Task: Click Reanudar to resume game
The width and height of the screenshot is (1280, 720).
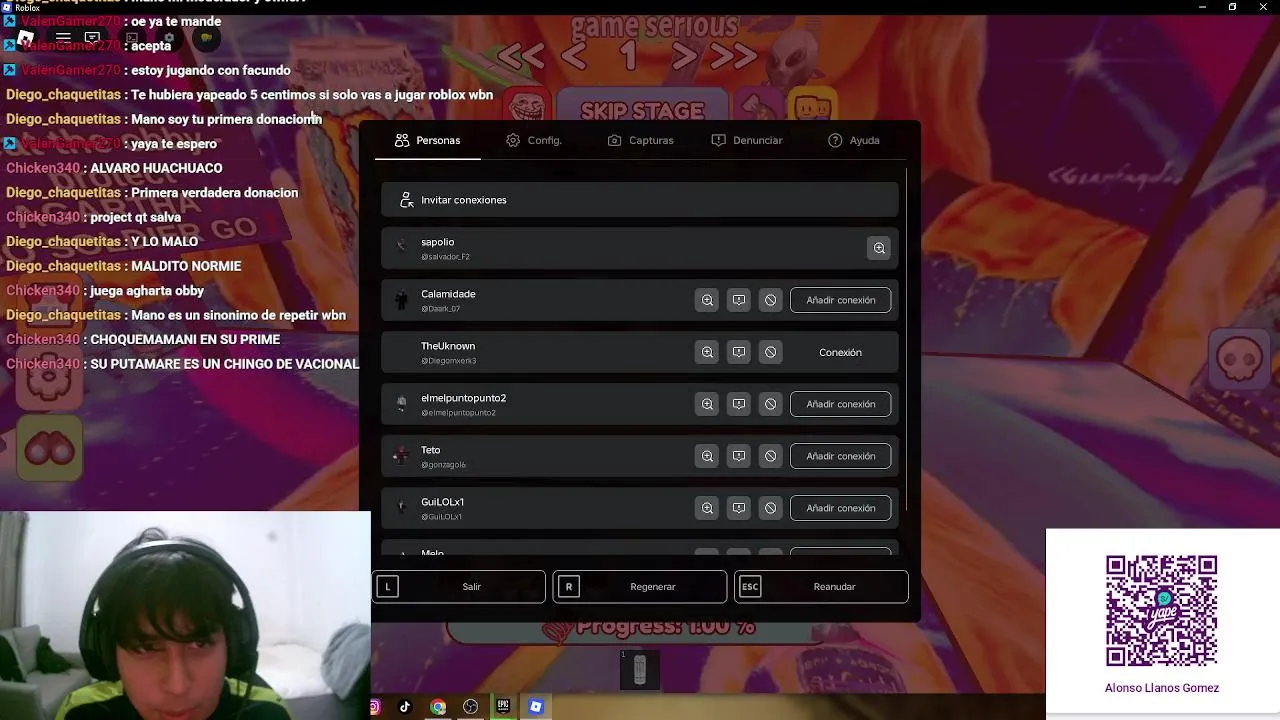Action: click(x=821, y=587)
